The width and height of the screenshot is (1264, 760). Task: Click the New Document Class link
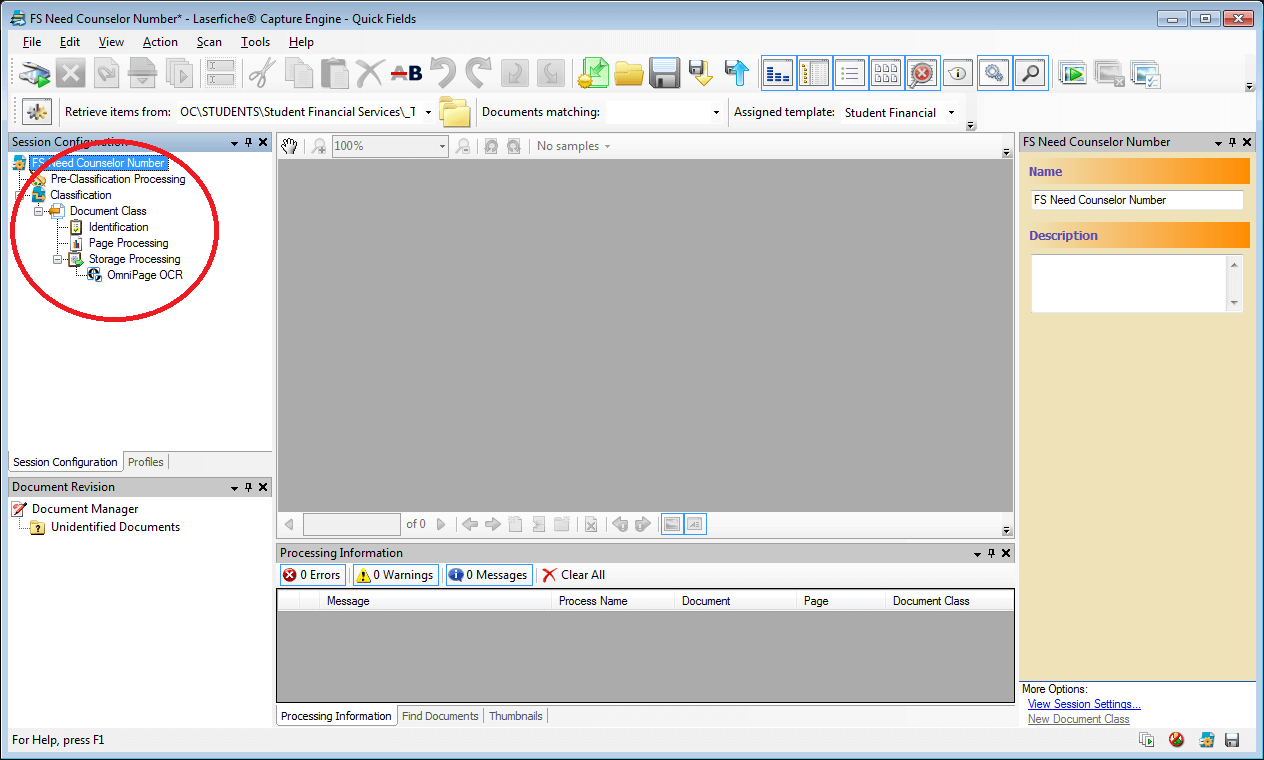[x=1078, y=719]
